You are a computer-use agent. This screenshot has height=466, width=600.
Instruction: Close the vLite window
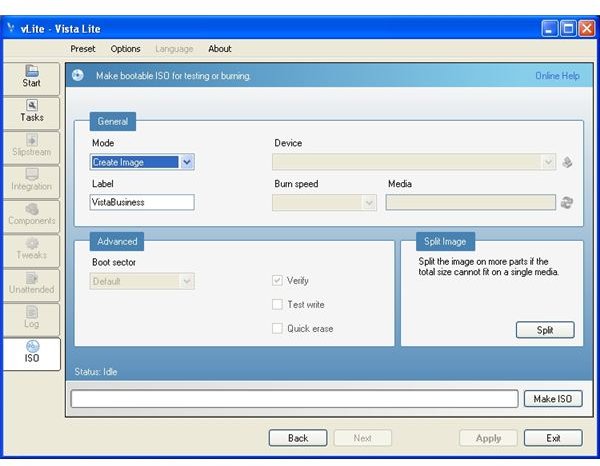pyautogui.click(x=586, y=28)
